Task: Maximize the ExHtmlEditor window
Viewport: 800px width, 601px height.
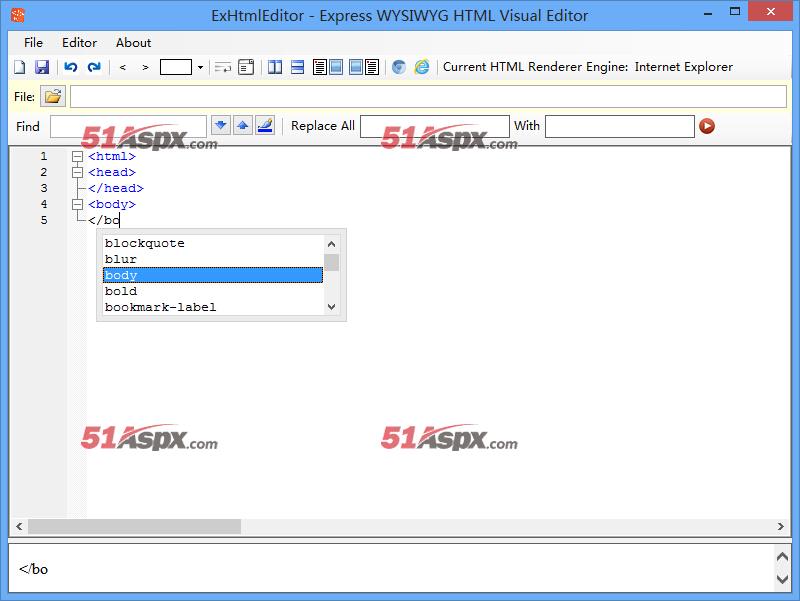Action: coord(735,11)
